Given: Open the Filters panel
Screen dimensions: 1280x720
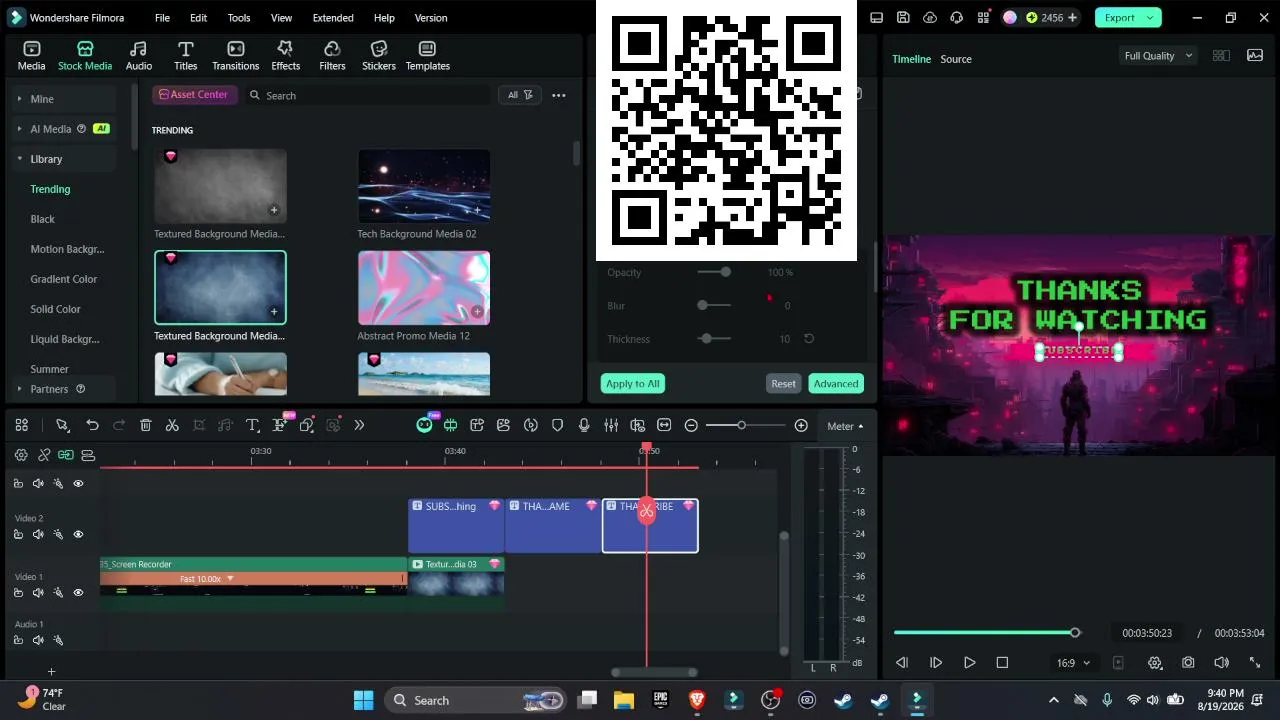Looking at the screenshot, I should [x=332, y=56].
